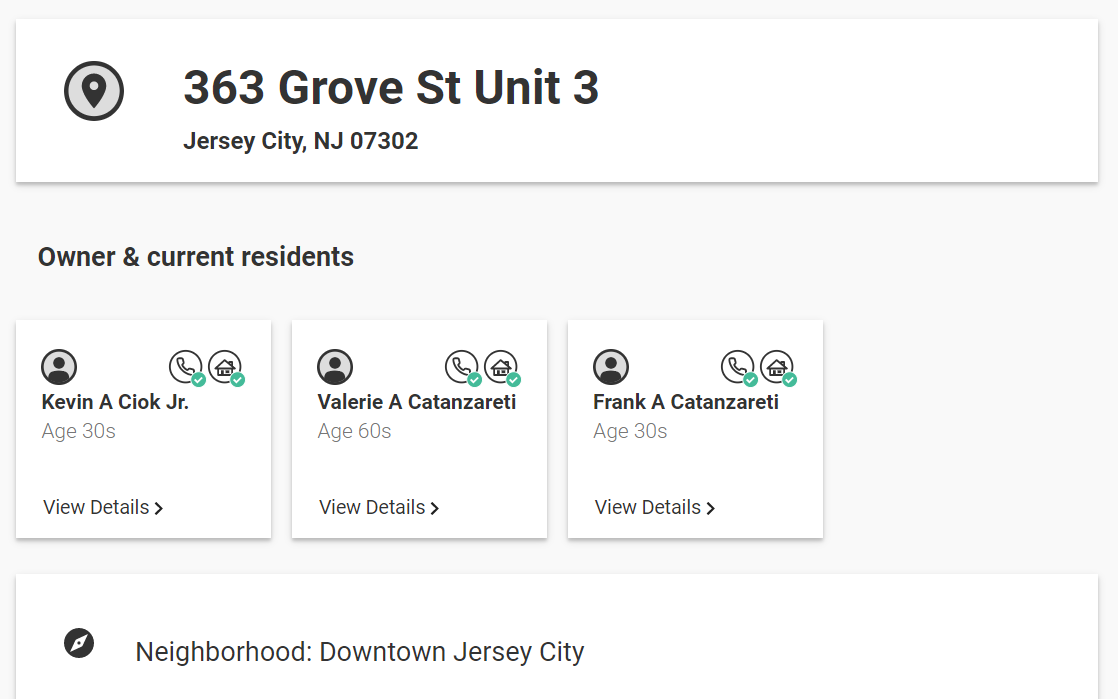The width and height of the screenshot is (1118, 699).
Task: Click the chevron next to Kevin's View Details
Action: [x=159, y=509]
